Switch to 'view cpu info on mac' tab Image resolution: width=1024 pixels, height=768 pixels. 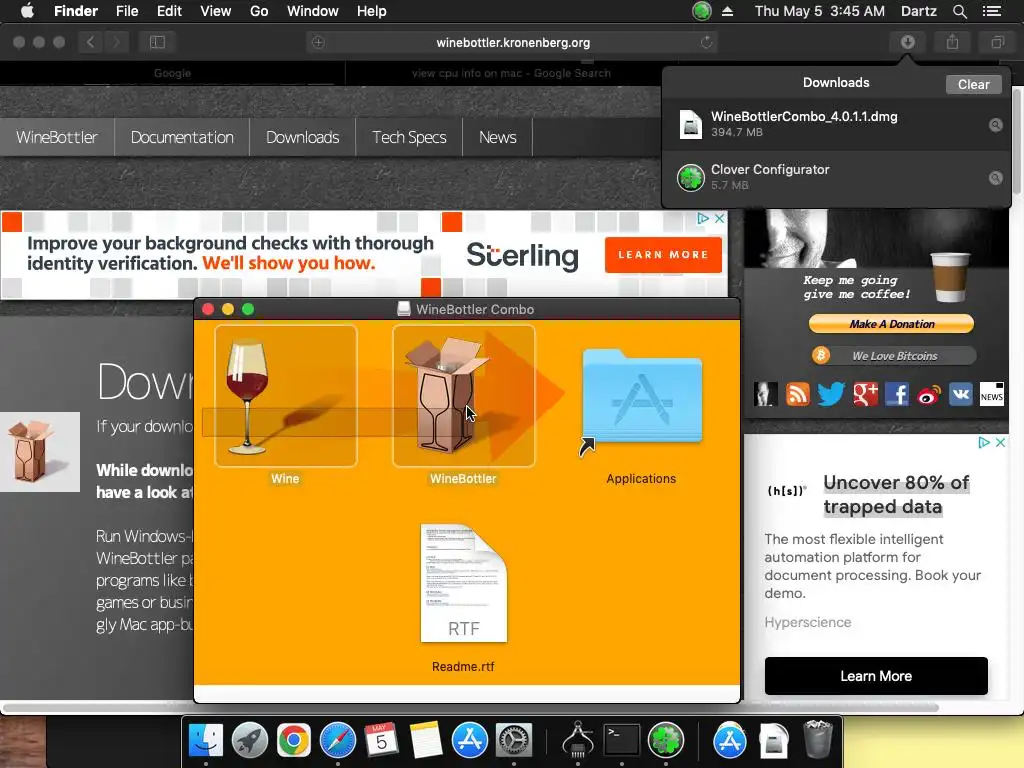pyautogui.click(x=511, y=73)
